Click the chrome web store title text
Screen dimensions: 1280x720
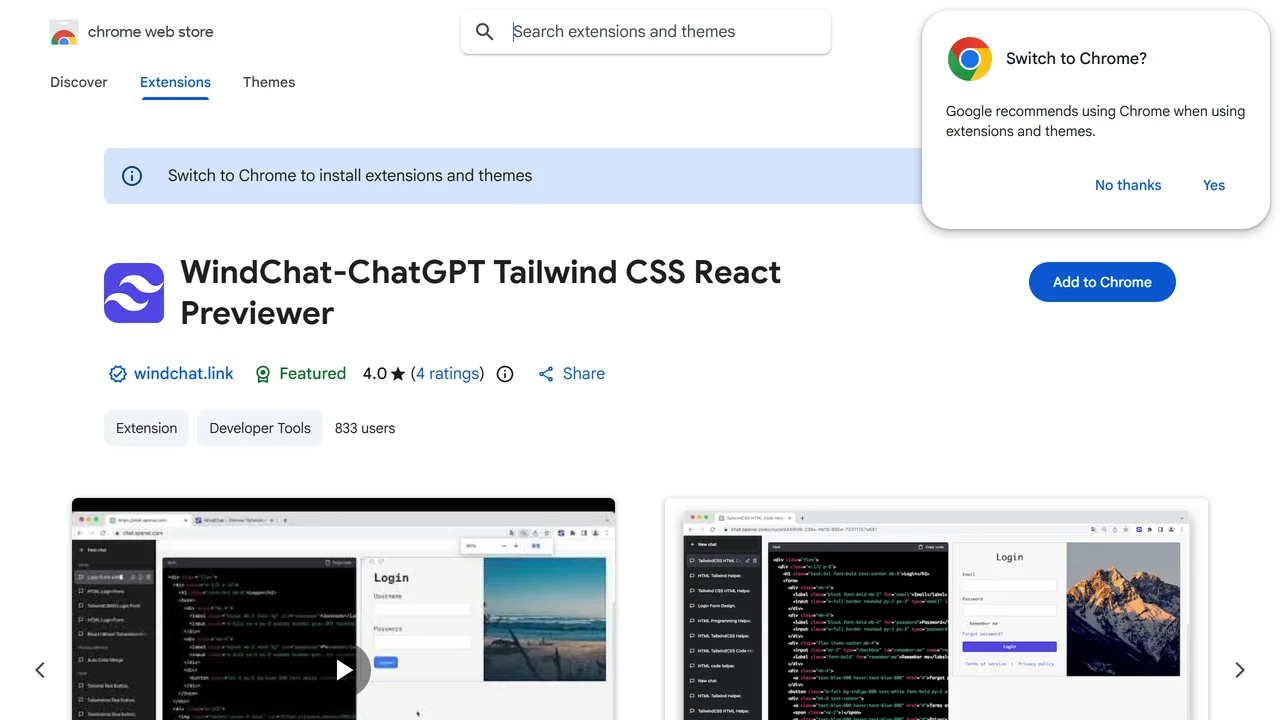click(x=151, y=32)
